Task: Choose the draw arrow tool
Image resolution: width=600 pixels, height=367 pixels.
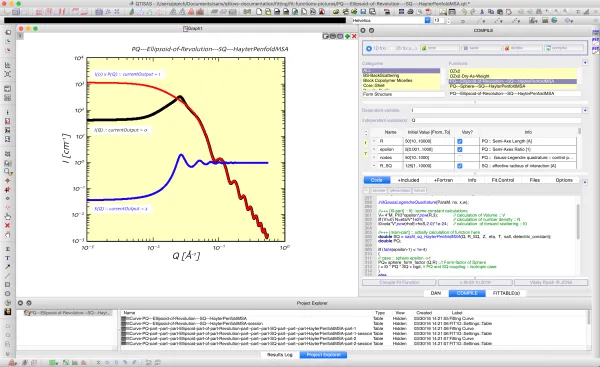Action: pyautogui.click(x=7, y=267)
